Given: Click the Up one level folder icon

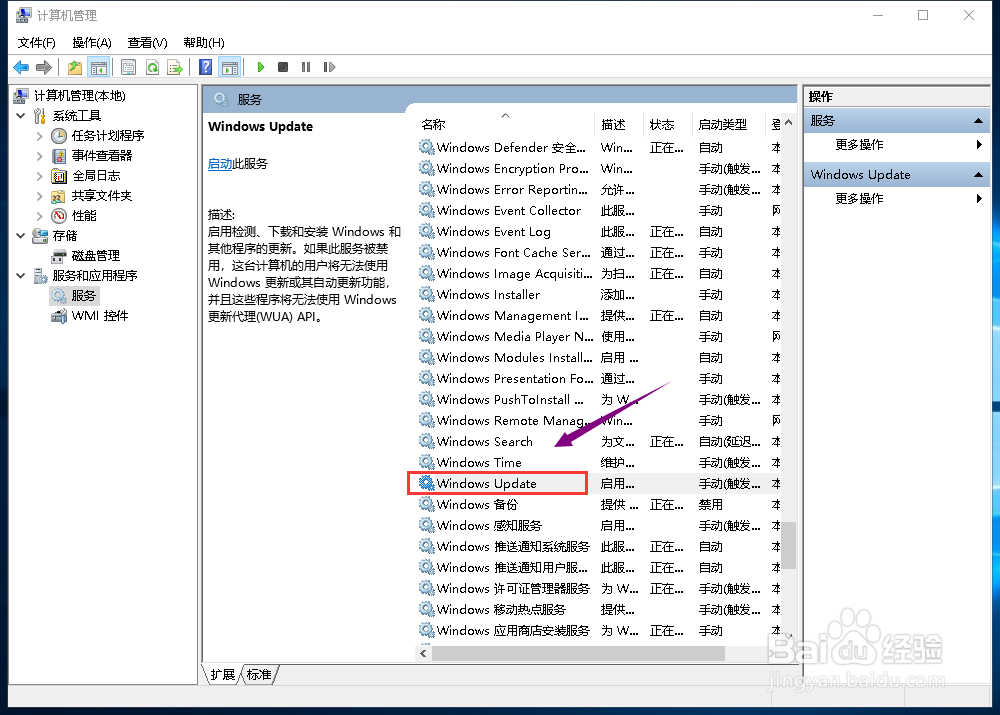Looking at the screenshot, I should tap(75, 67).
